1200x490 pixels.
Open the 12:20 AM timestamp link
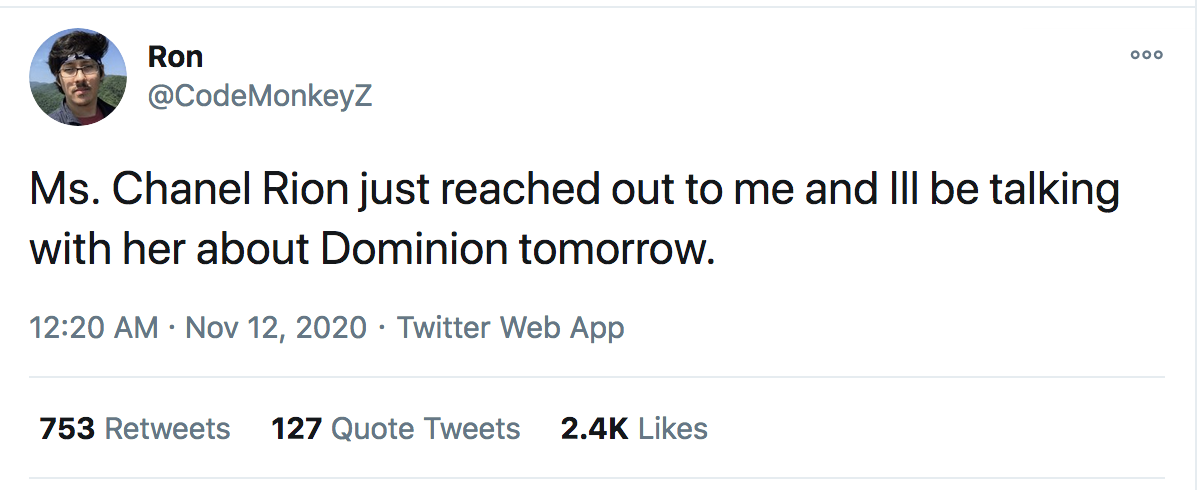(94, 327)
